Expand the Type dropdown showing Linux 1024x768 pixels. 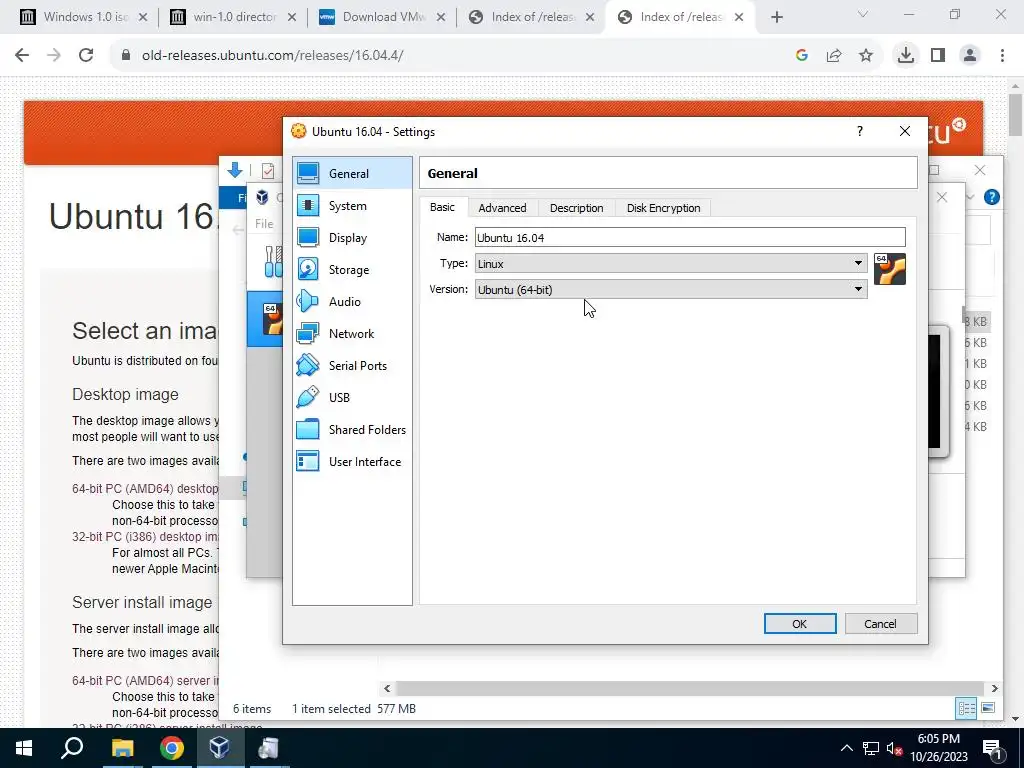[x=671, y=263]
